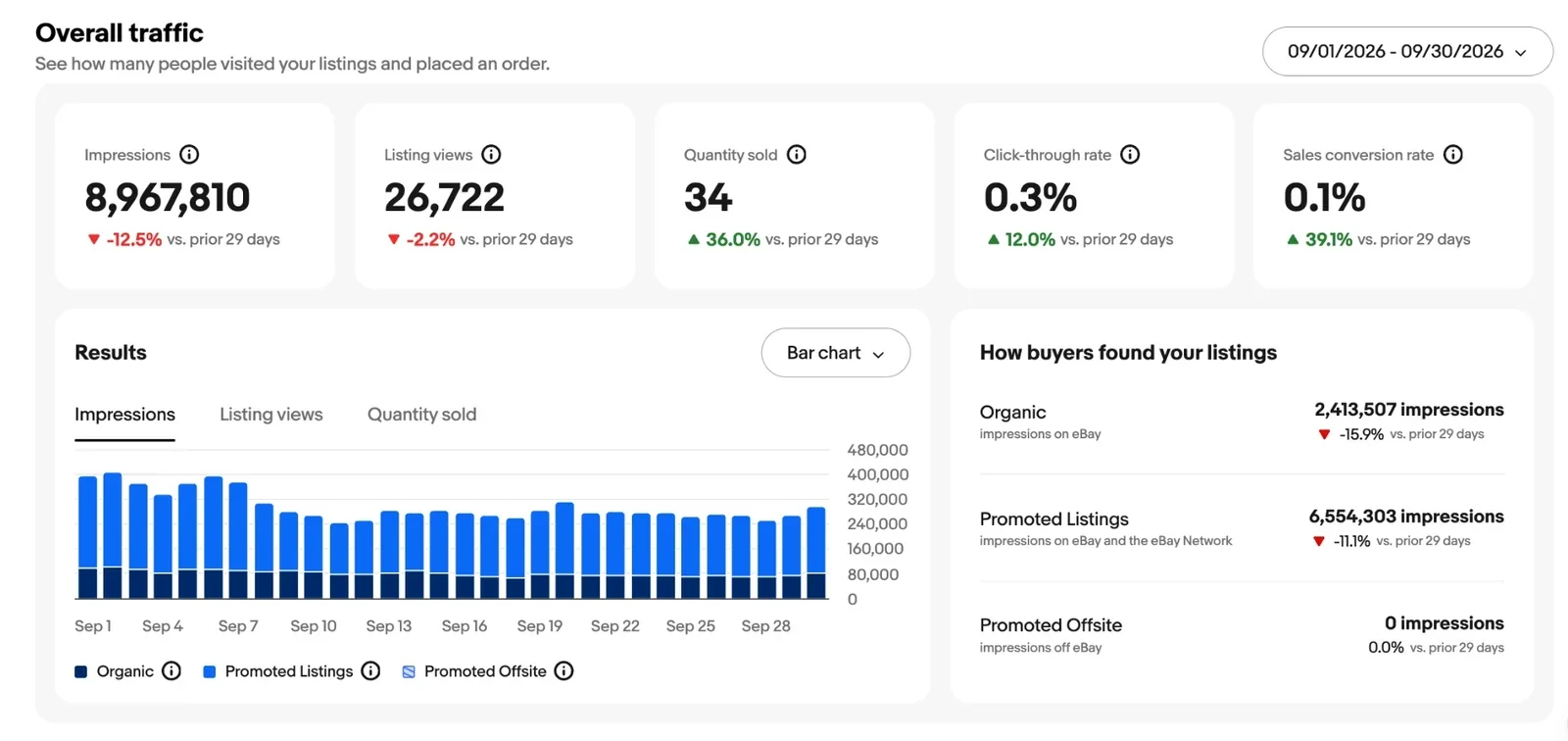
Task: Click the 0.3% click-through rate value
Action: pos(1030,198)
